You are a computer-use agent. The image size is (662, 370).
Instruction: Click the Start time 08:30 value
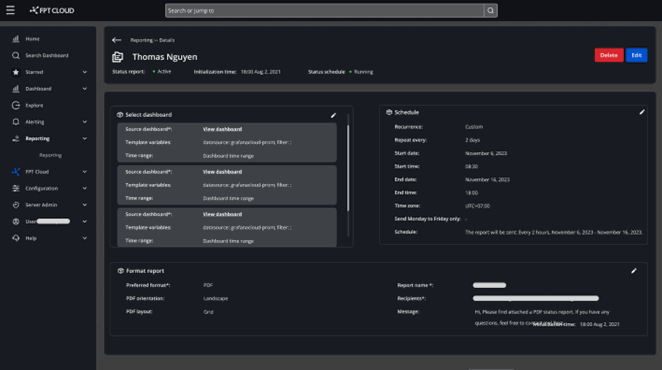tap(471, 166)
